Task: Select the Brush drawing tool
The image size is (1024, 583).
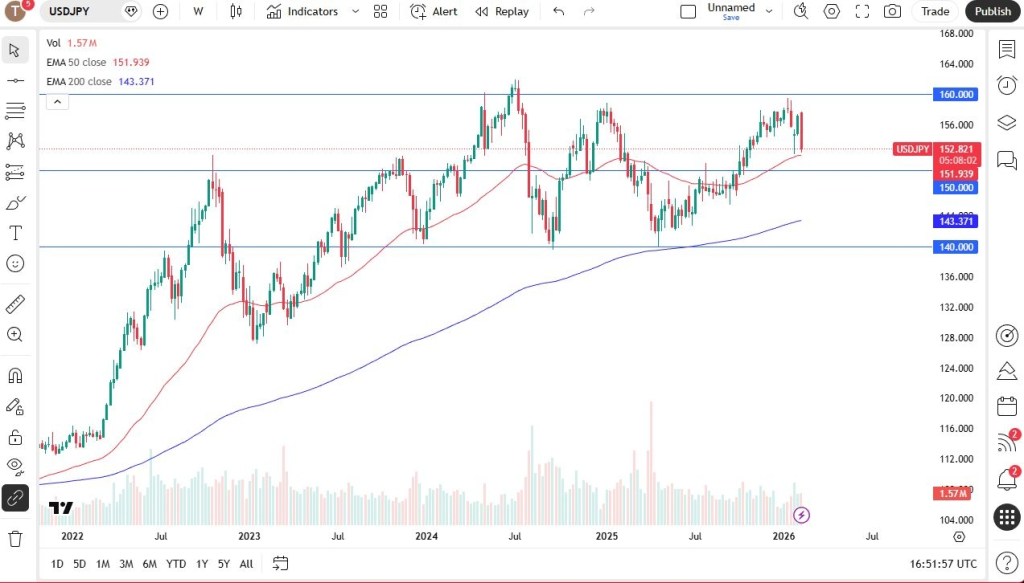Action: (x=15, y=203)
